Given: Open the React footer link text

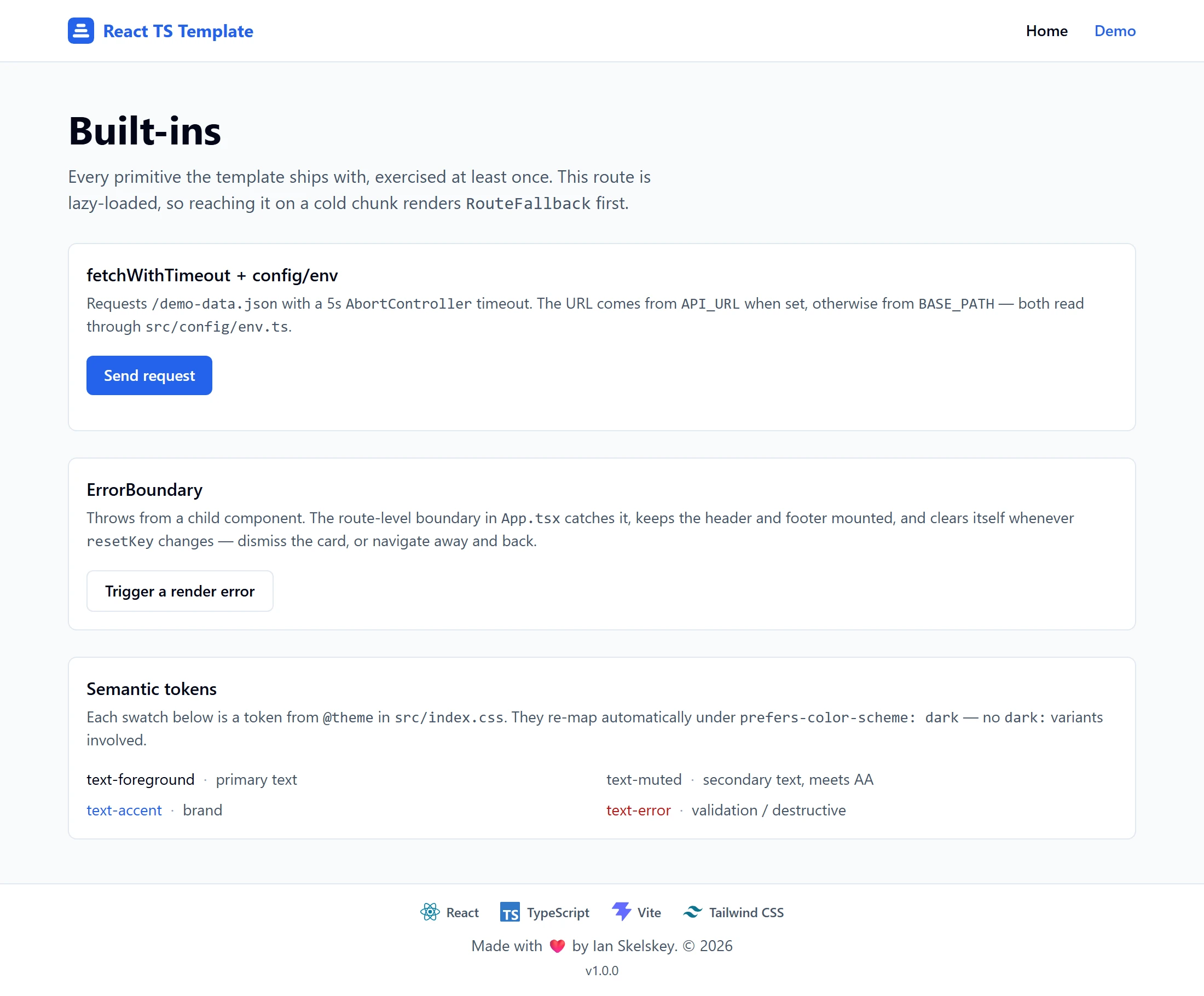Looking at the screenshot, I should 462,912.
